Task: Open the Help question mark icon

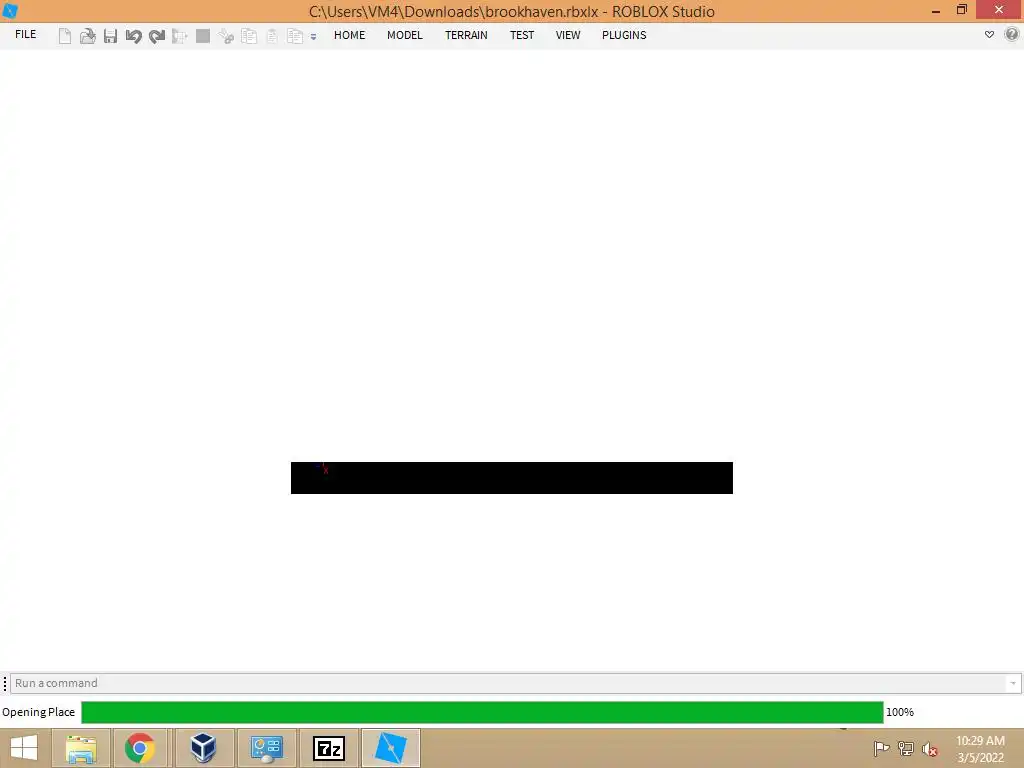Action: pyautogui.click(x=1012, y=34)
